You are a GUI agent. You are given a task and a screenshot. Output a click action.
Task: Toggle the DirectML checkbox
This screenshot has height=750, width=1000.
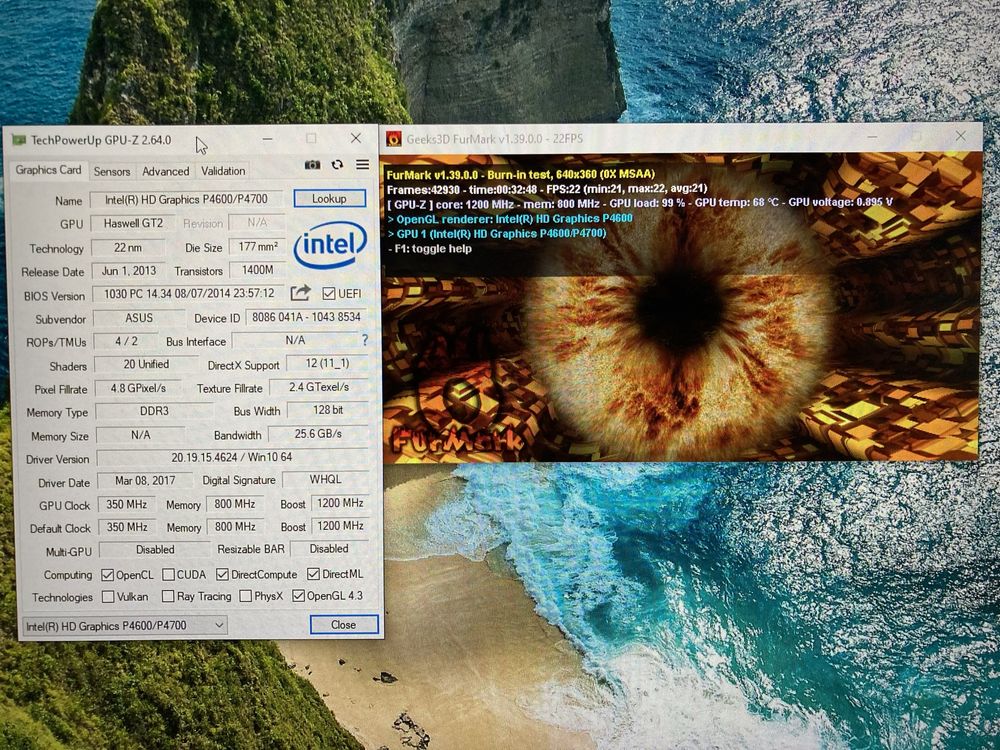(313, 574)
